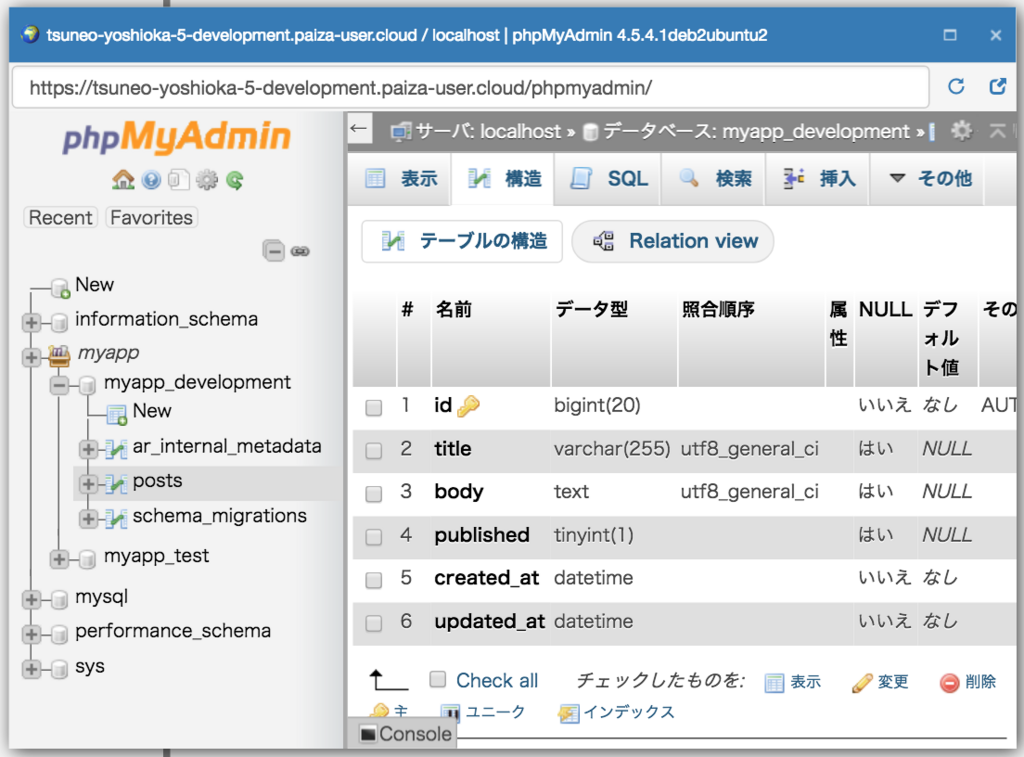Enable the Check all checkbox

click(x=438, y=679)
